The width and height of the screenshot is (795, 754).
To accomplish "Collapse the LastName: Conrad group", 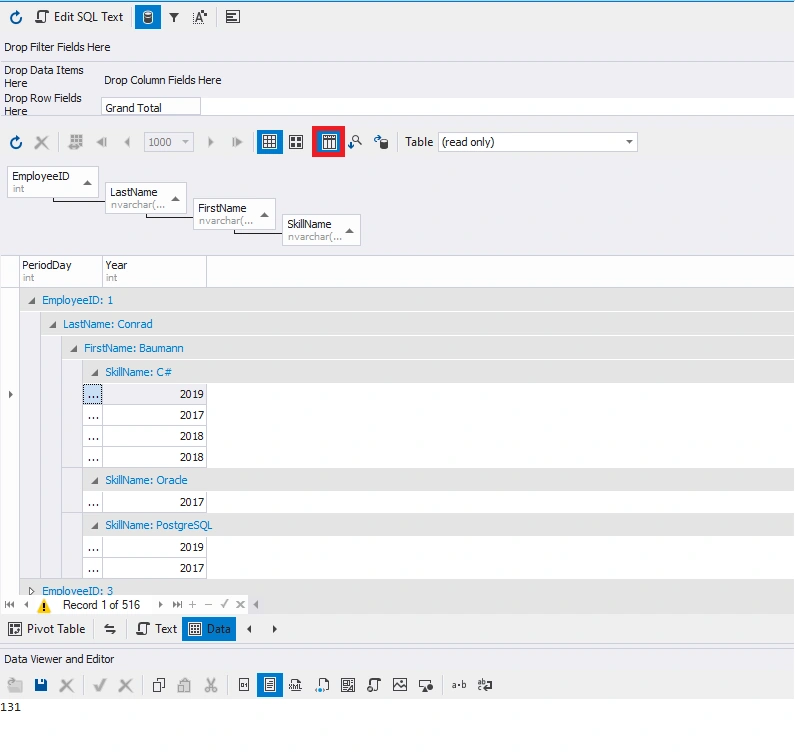I will (53, 325).
